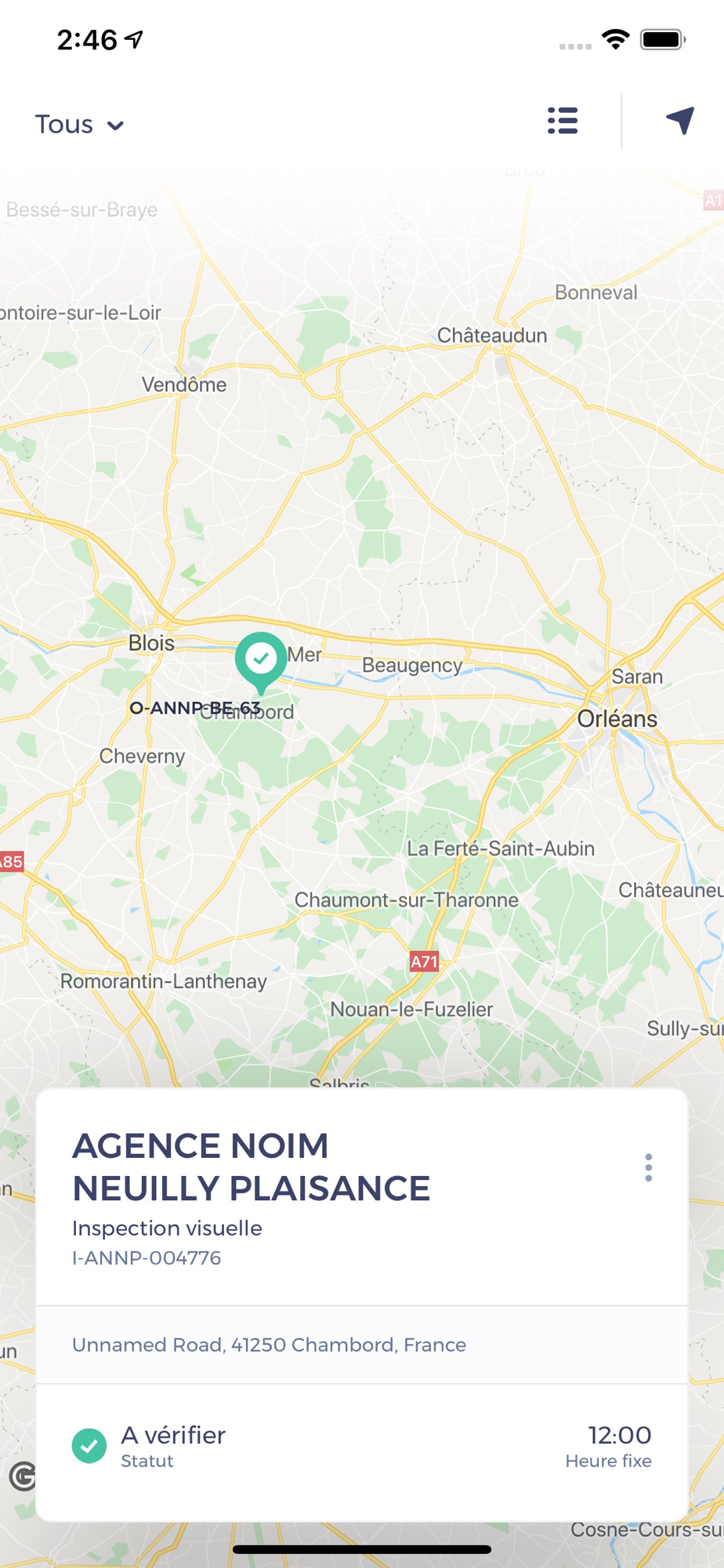This screenshot has height=1568, width=724.
Task: Tap the green A vérifier status checkmark
Action: click(x=89, y=1446)
